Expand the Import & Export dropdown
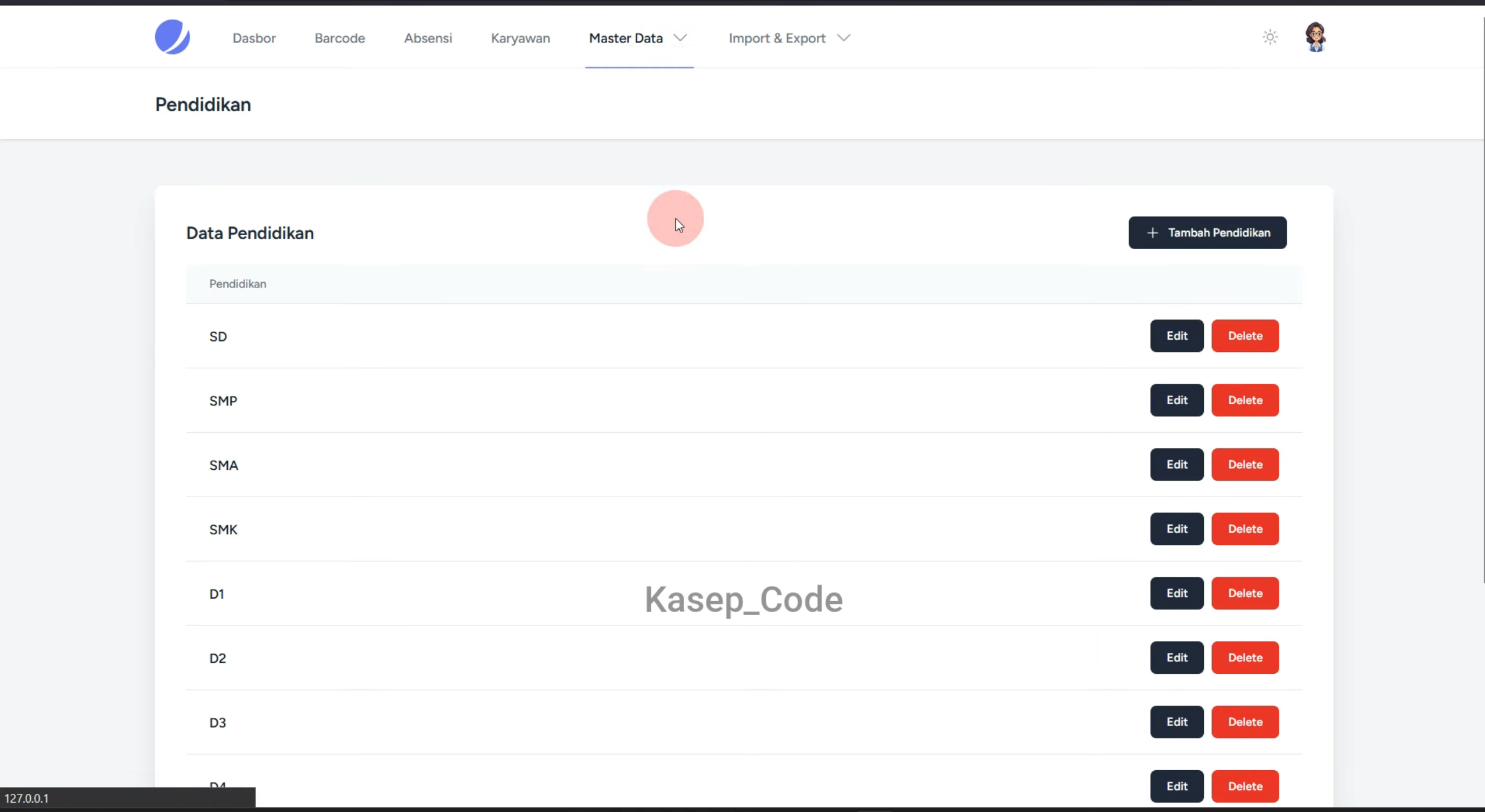The width and height of the screenshot is (1485, 812). coord(790,38)
